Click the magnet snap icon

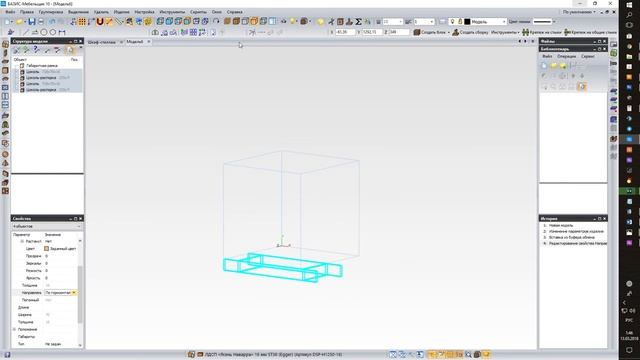(x=100, y=22)
